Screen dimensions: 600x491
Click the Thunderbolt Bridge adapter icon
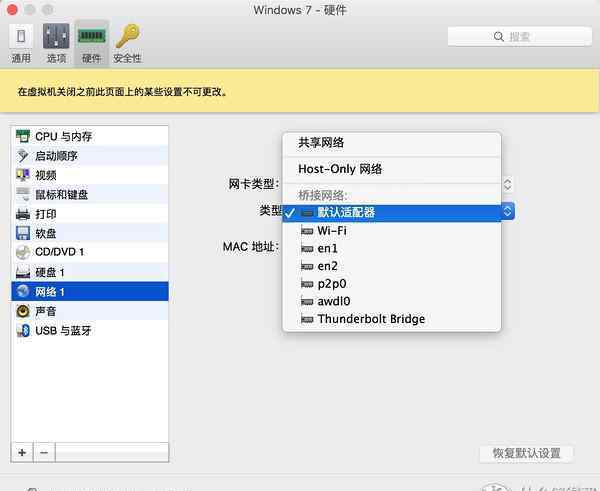[307, 319]
